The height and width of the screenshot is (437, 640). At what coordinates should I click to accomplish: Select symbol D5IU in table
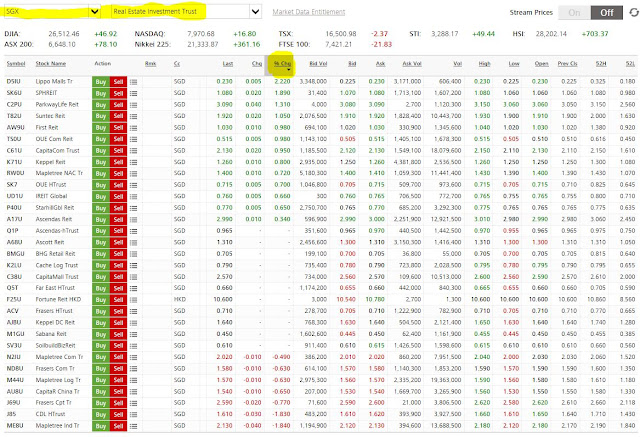13,82
